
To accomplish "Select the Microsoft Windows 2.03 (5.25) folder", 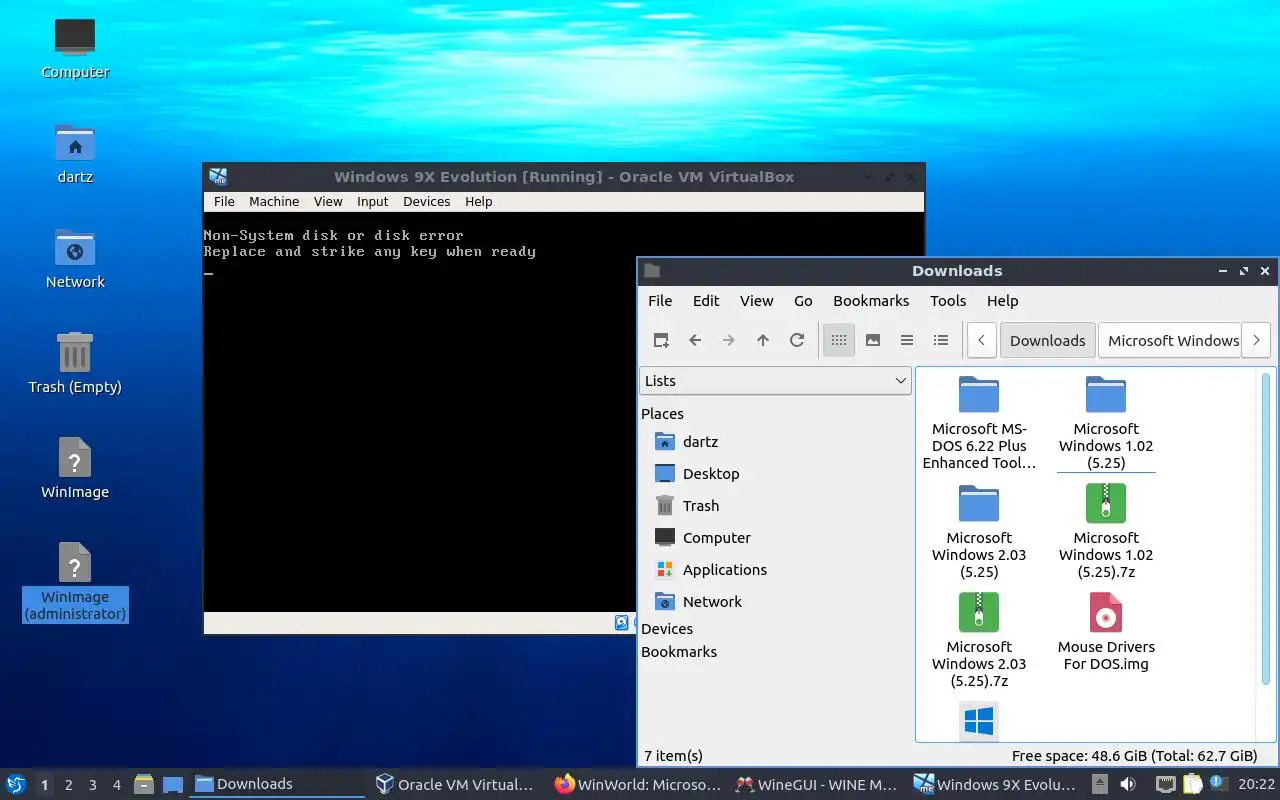I will click(979, 532).
